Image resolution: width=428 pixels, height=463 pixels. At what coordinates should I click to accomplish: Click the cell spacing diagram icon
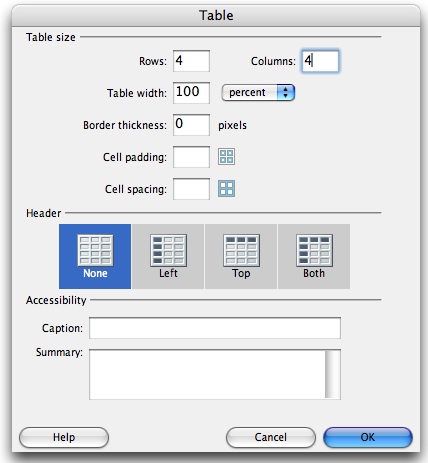click(226, 188)
